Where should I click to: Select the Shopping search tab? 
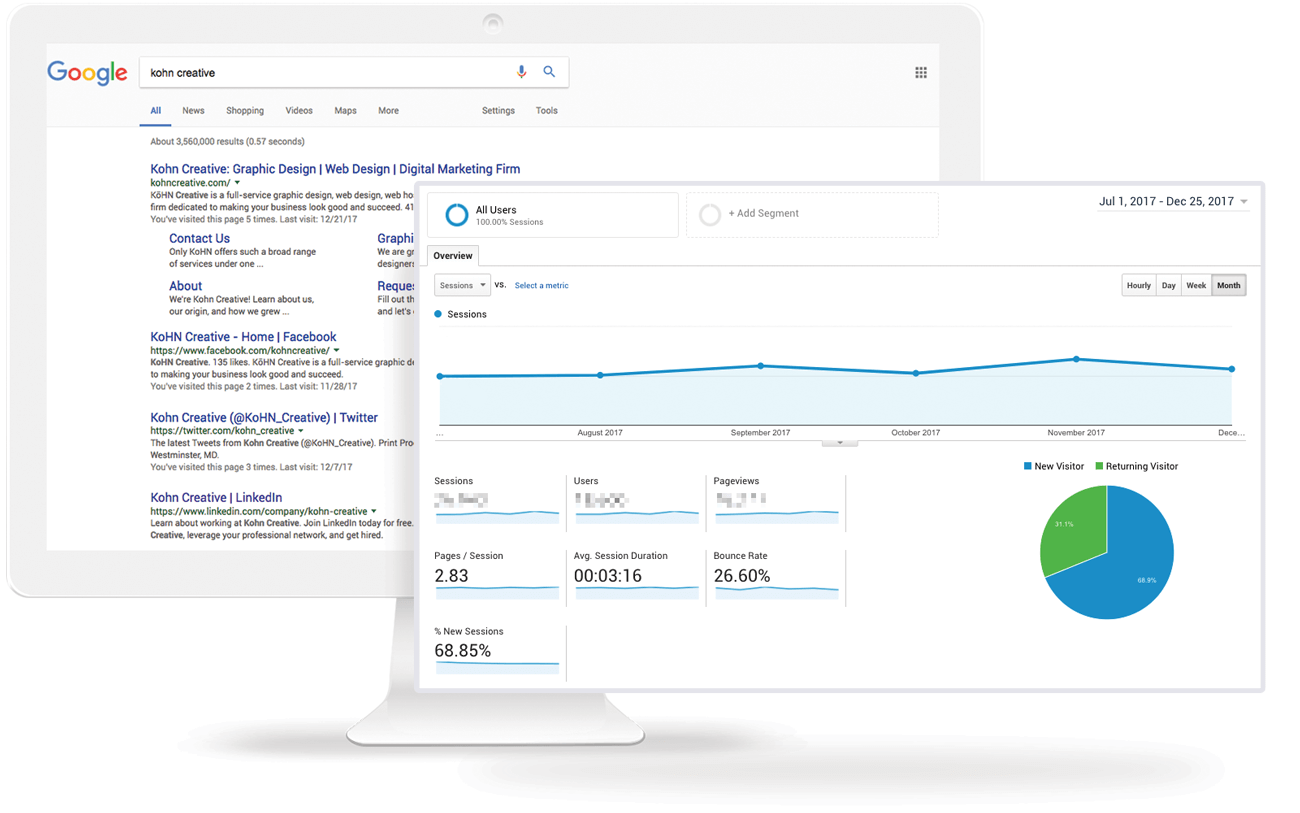pyautogui.click(x=245, y=111)
